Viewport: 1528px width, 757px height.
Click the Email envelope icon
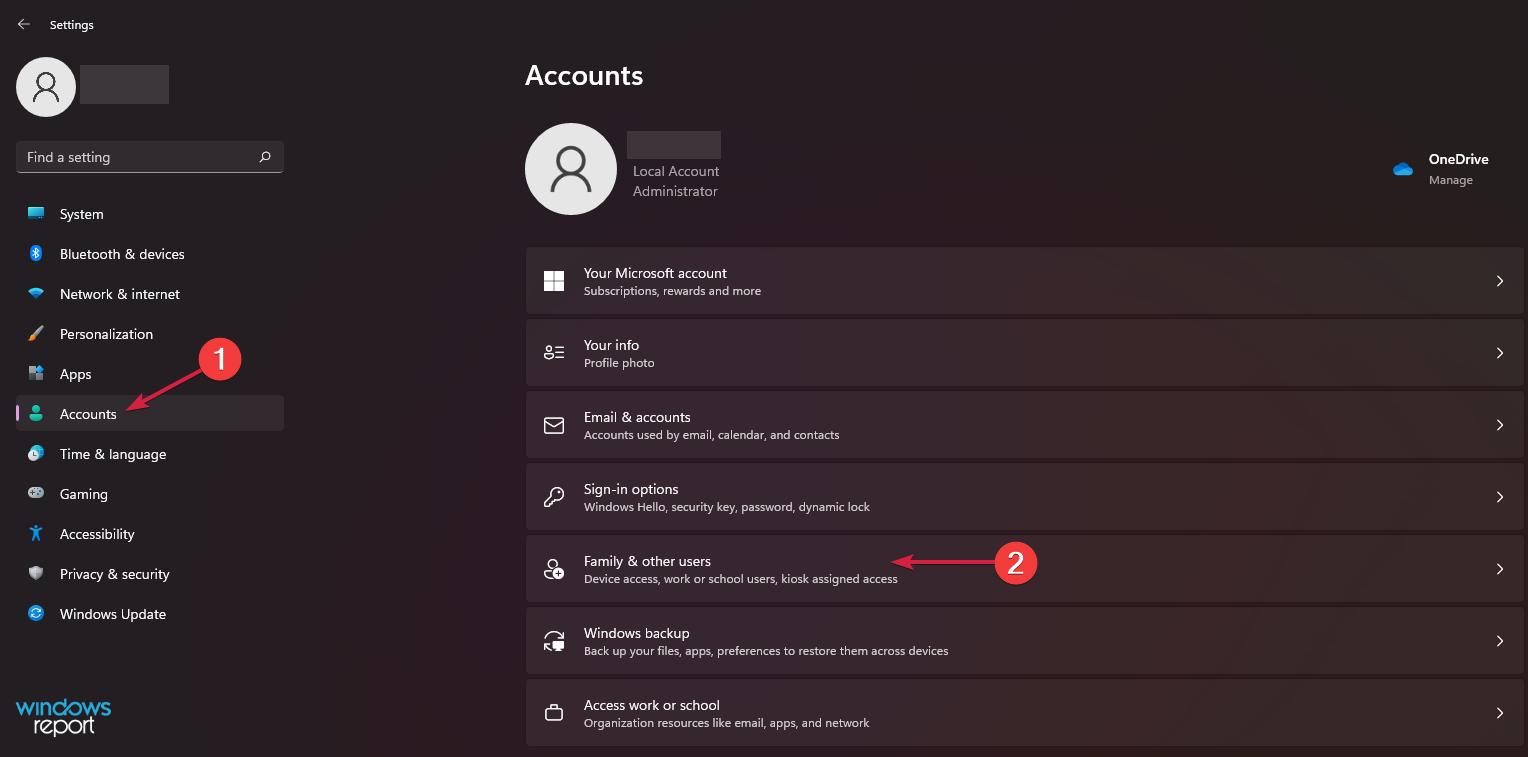pos(554,425)
